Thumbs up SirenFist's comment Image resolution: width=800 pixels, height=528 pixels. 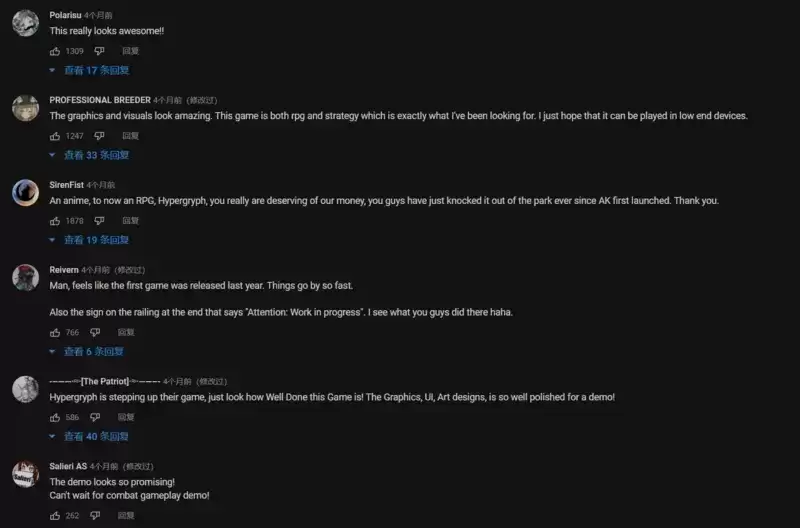click(x=55, y=221)
